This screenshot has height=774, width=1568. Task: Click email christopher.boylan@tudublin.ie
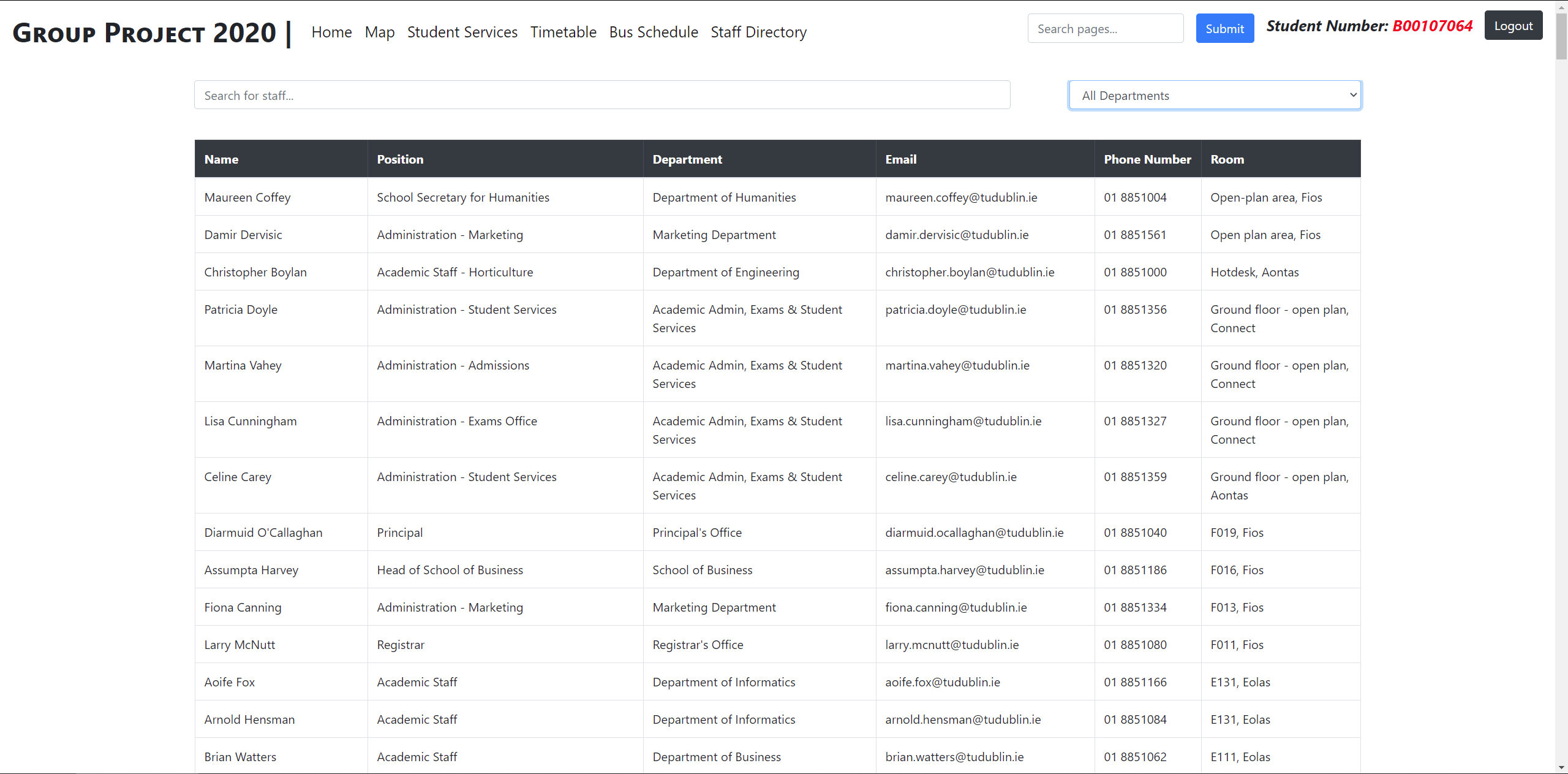tap(970, 272)
